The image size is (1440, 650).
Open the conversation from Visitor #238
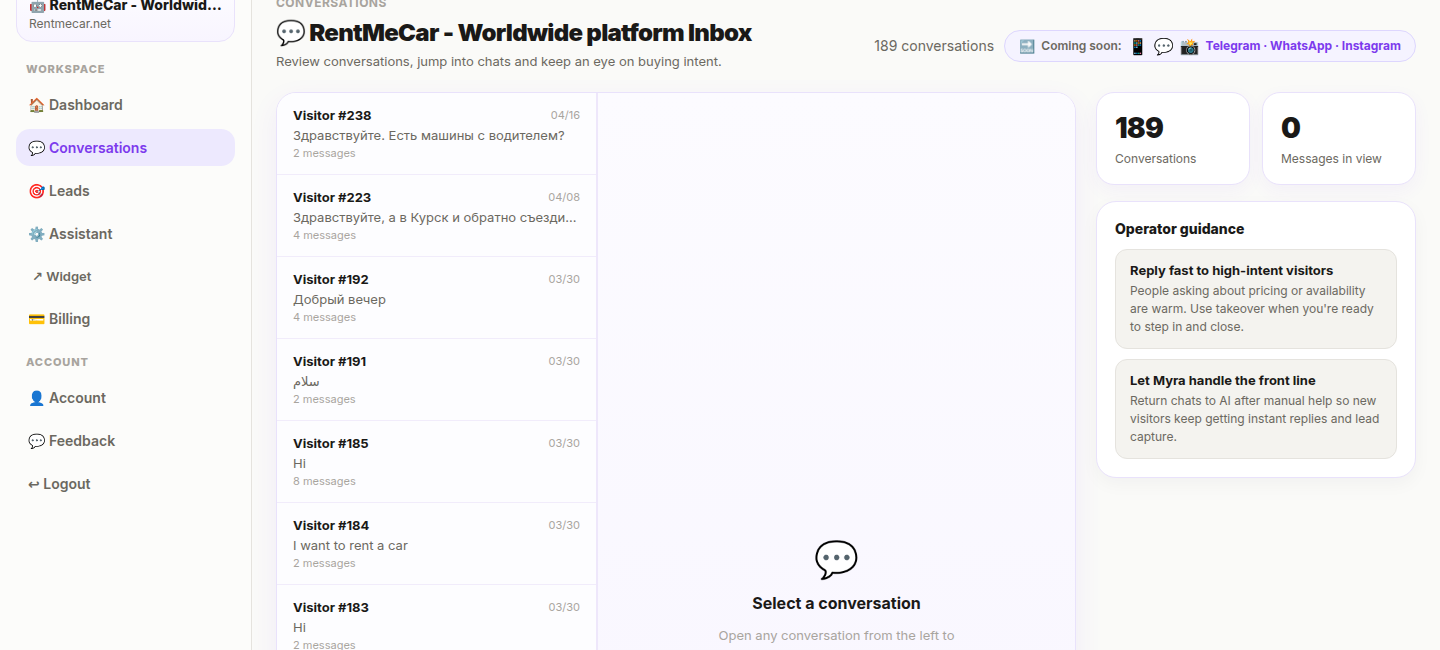click(x=436, y=133)
